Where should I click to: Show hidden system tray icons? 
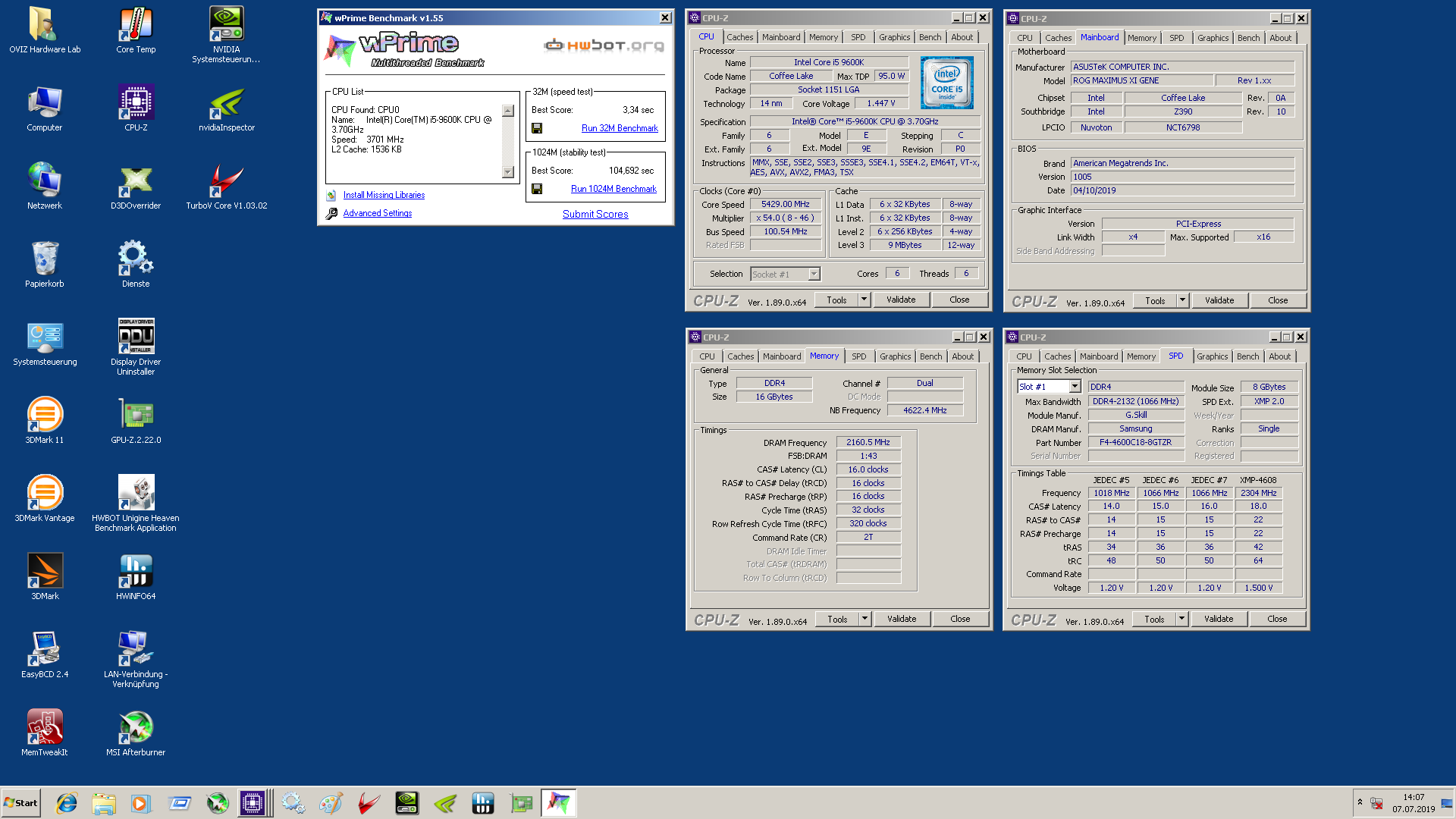[1360, 802]
